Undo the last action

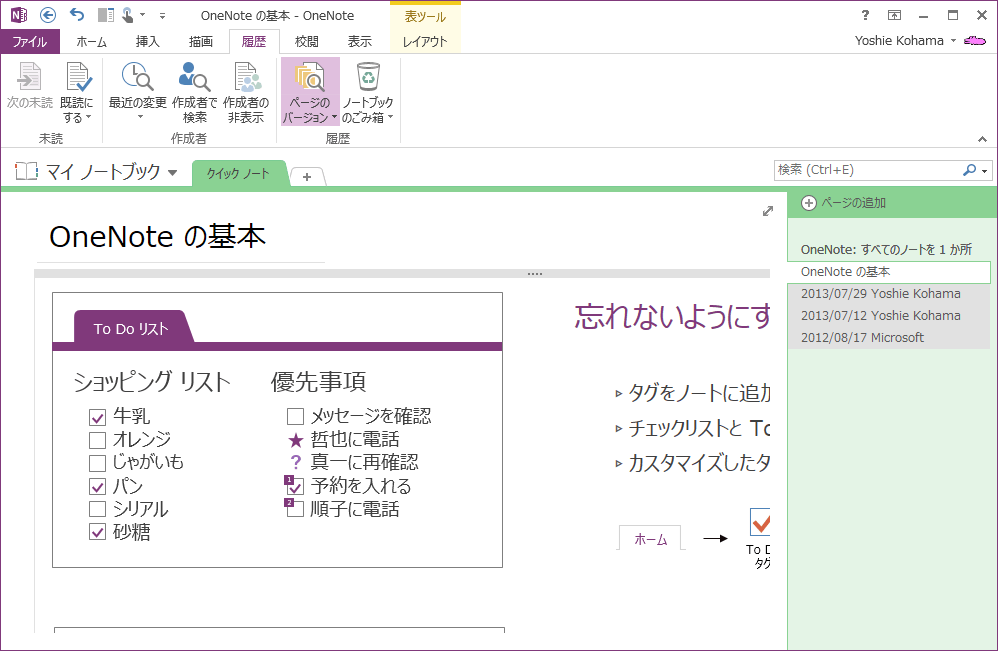(x=77, y=15)
